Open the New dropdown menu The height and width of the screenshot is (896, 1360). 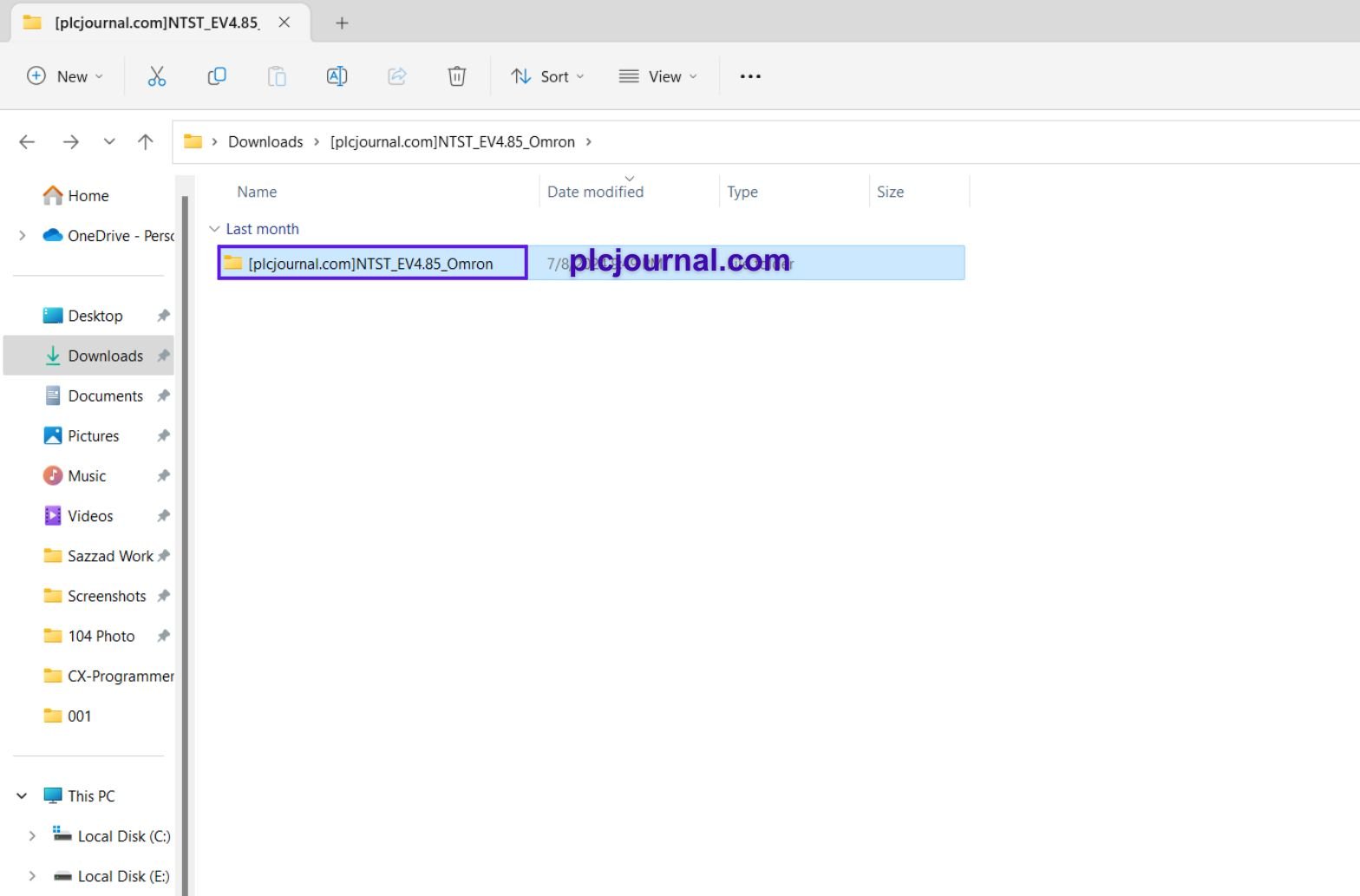coord(65,76)
